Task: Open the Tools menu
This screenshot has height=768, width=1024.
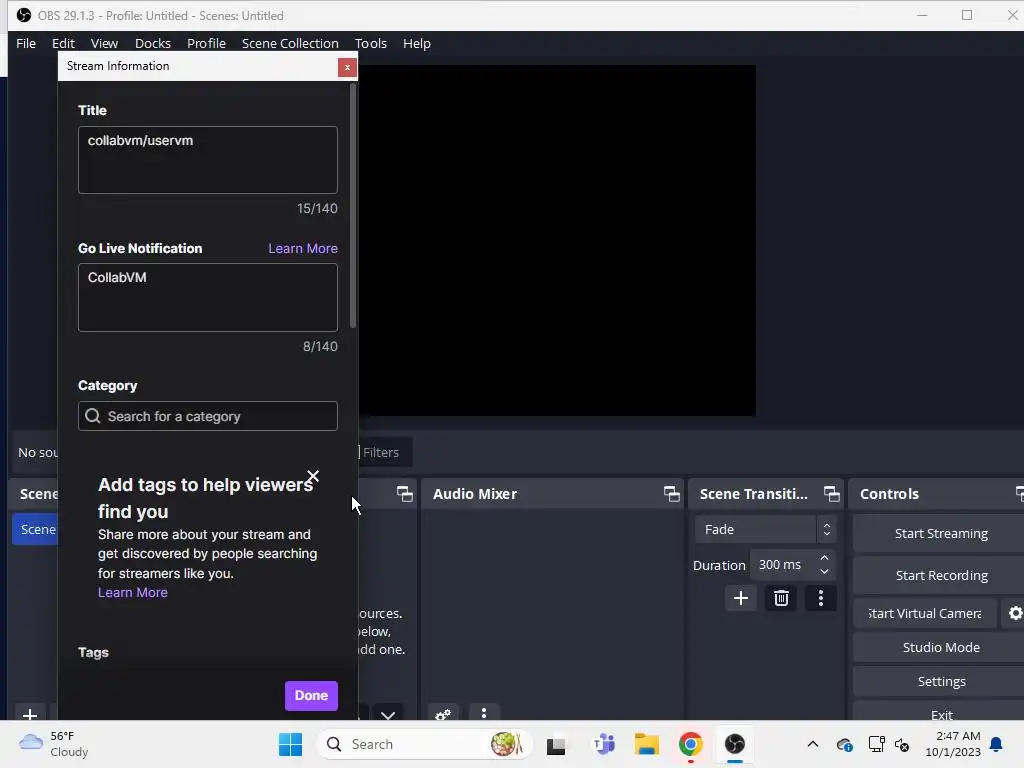Action: [371, 43]
